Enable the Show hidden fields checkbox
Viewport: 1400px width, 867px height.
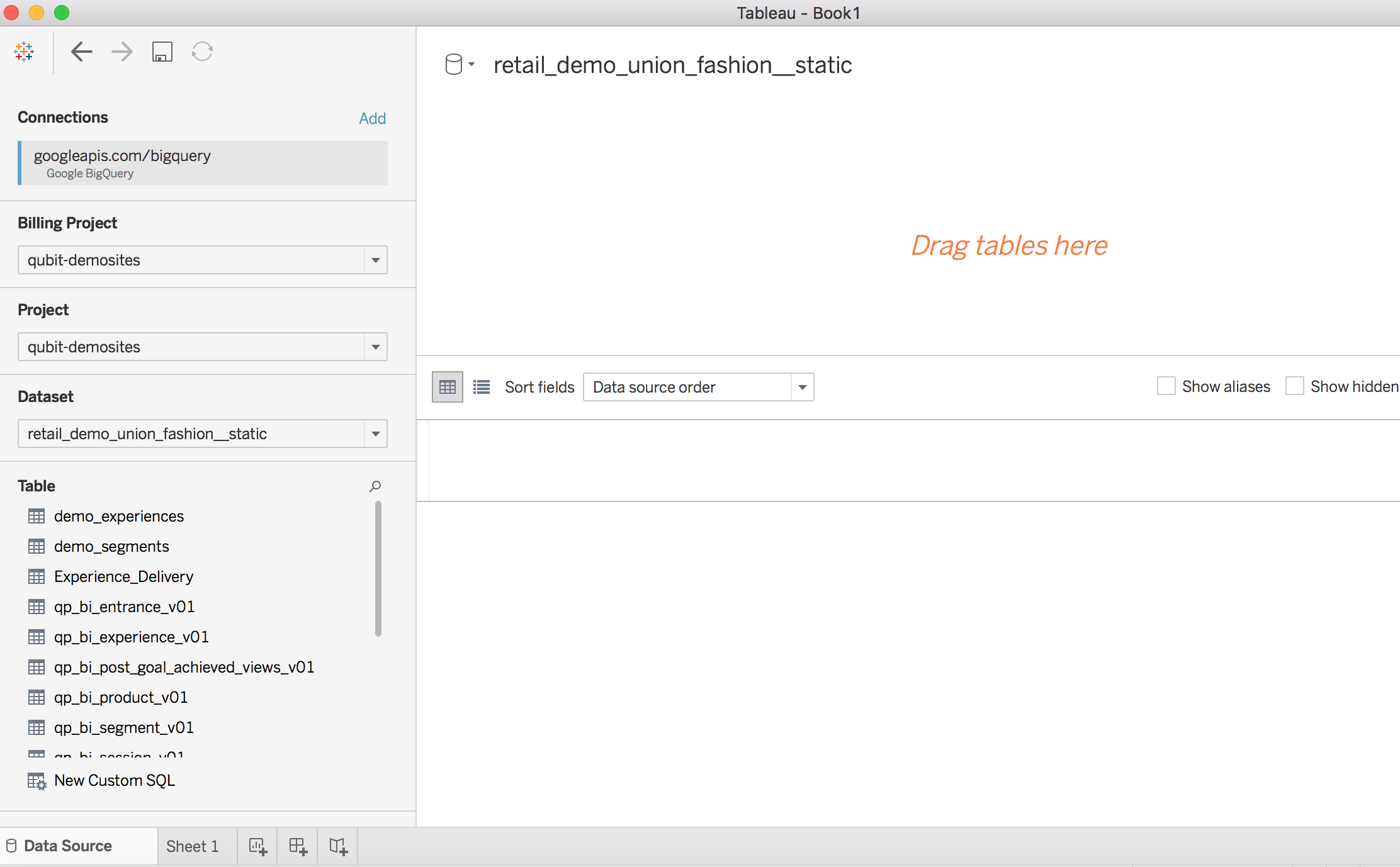click(1294, 386)
